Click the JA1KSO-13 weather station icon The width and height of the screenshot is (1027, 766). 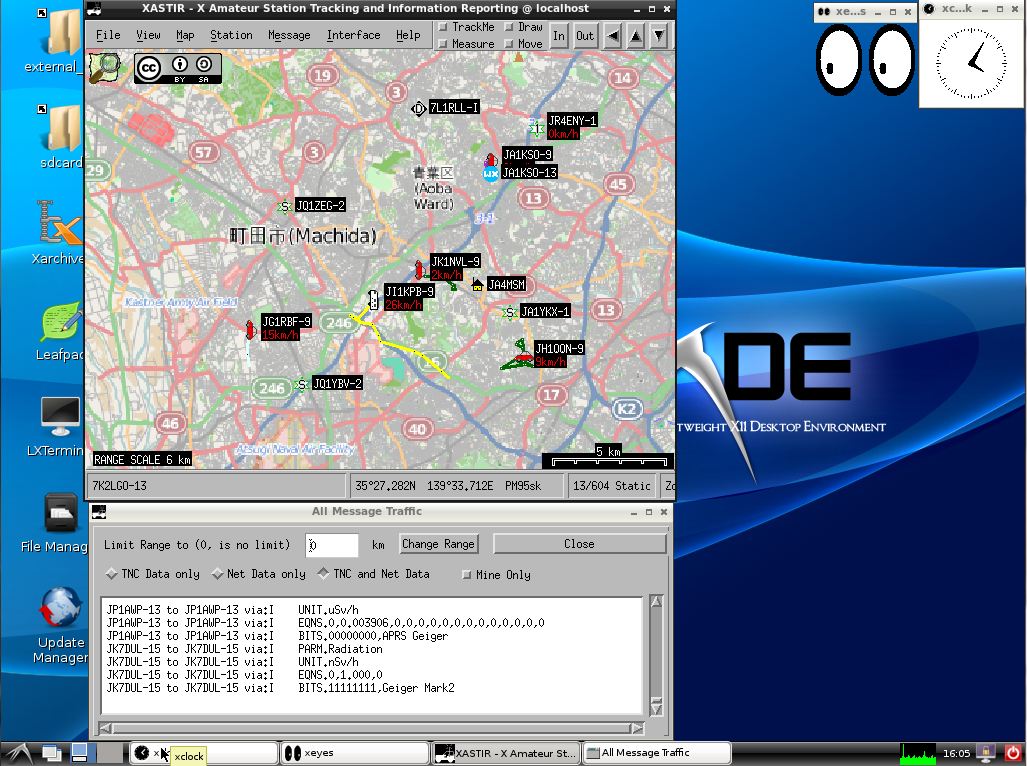(x=491, y=173)
